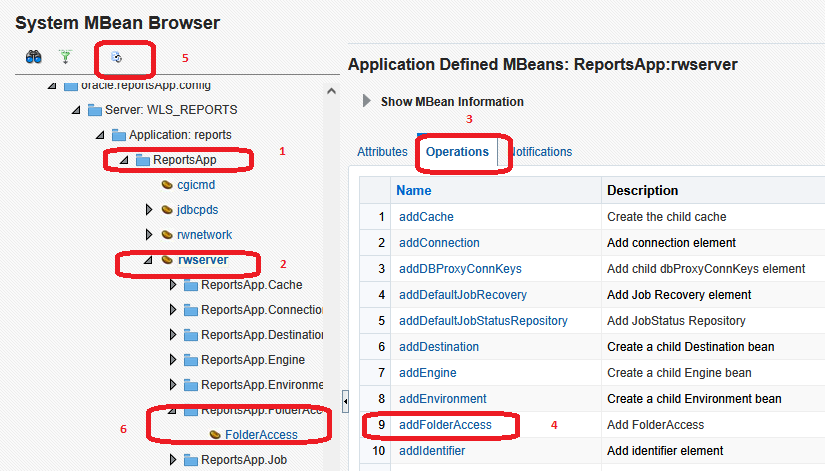
Task: Open the Notifications tab
Action: point(540,152)
